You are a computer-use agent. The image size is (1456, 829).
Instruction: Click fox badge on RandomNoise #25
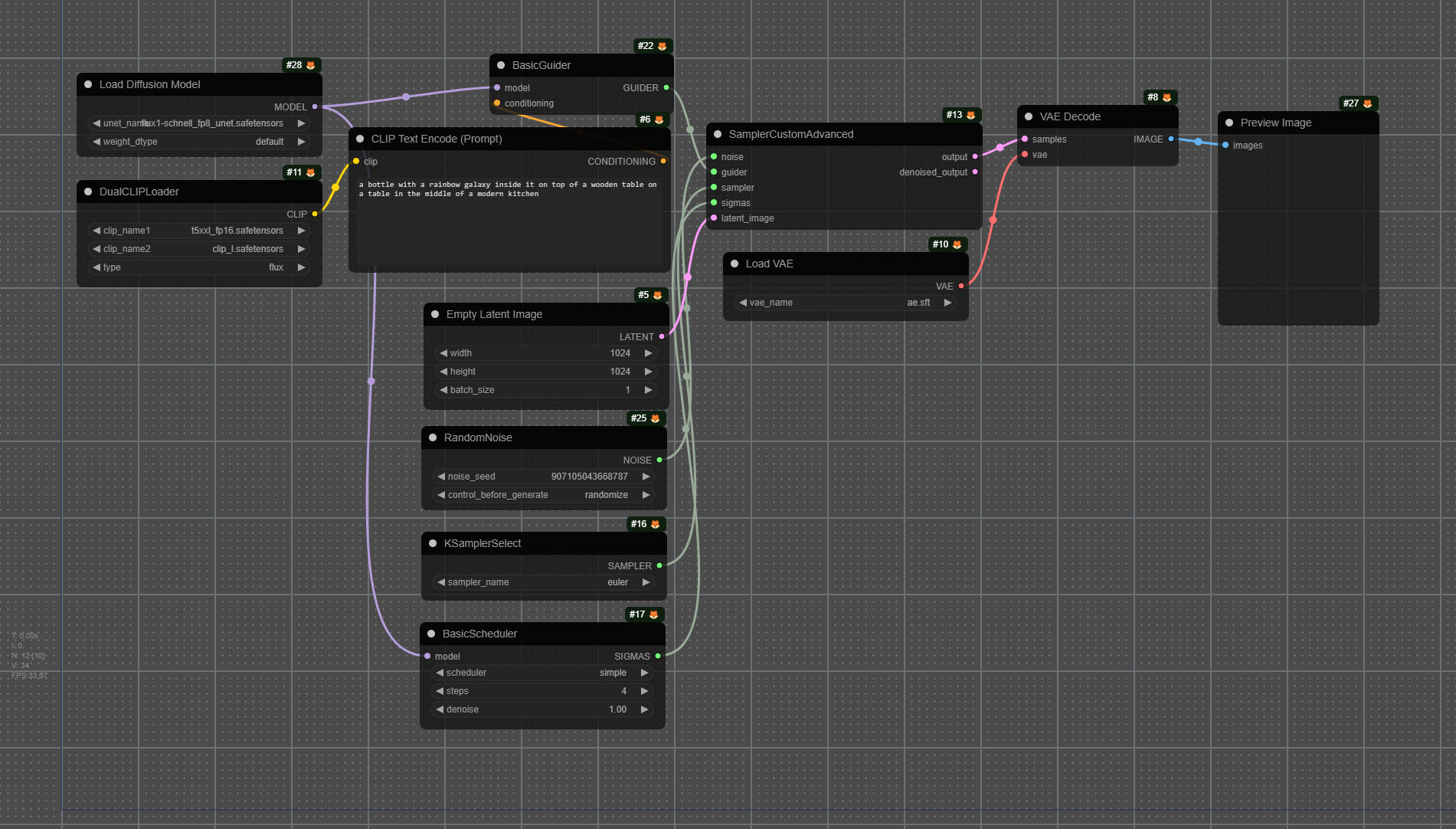[655, 418]
